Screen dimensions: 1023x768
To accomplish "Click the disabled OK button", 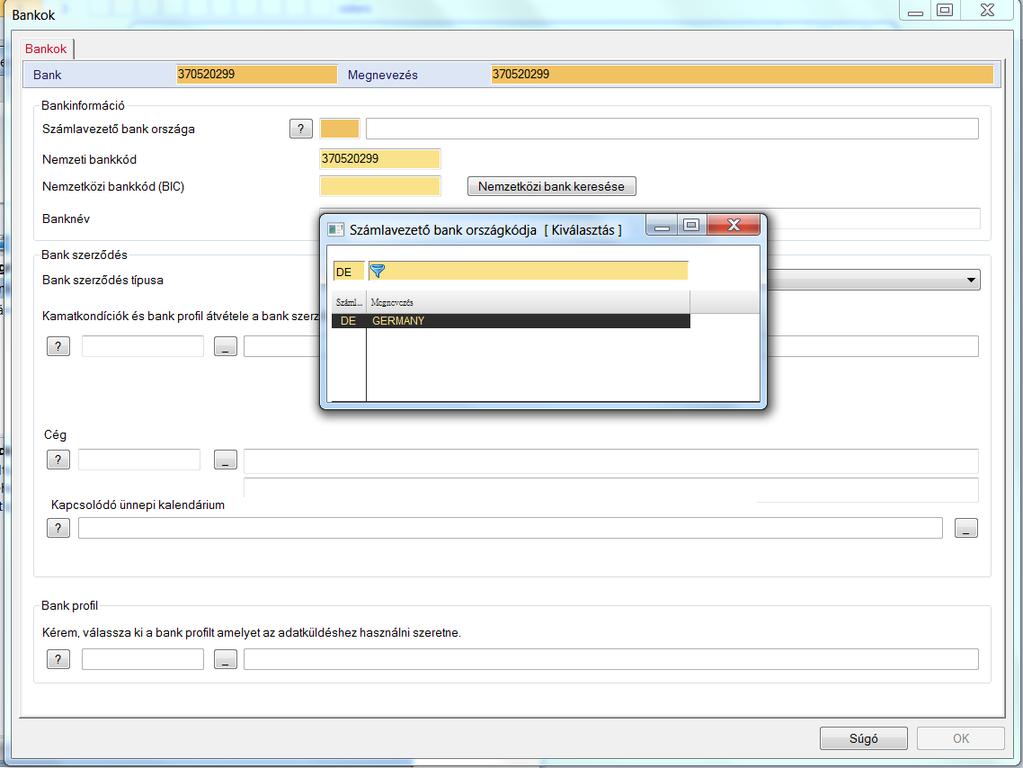I will (960, 738).
